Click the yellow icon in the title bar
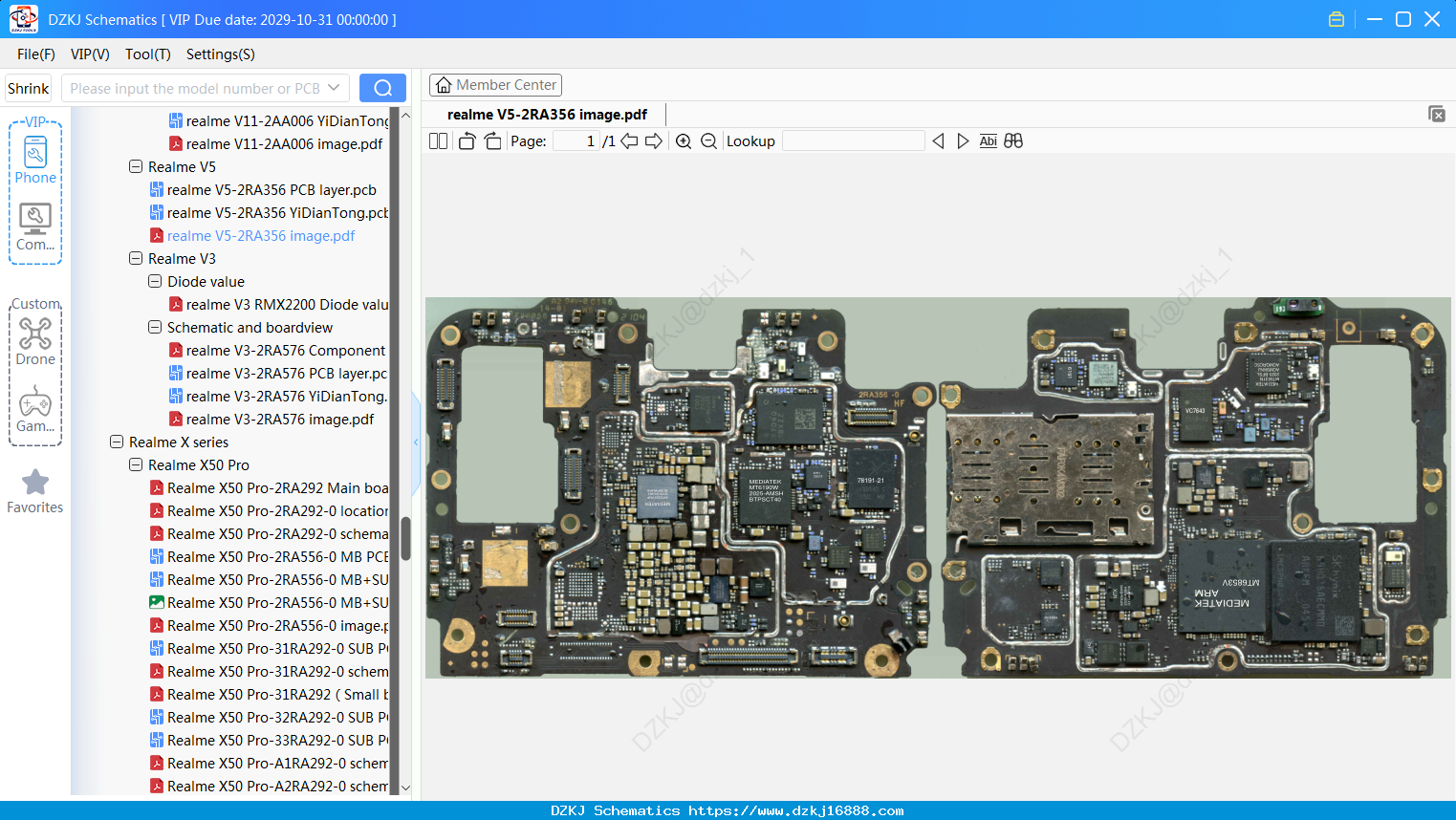The width and height of the screenshot is (1456, 820). [1336, 19]
